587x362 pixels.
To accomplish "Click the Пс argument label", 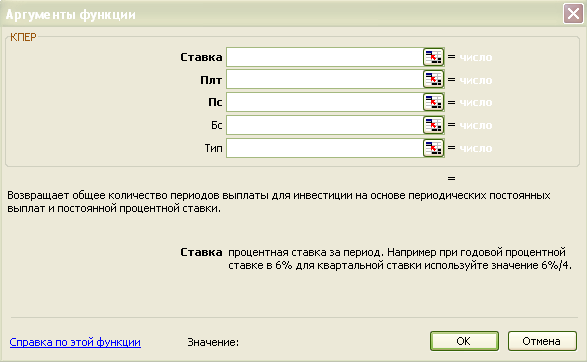I will 215,102.
